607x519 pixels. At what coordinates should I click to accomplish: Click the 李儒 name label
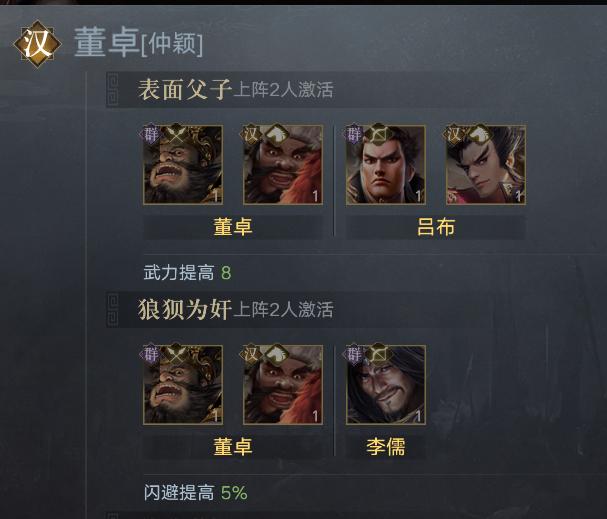386,447
